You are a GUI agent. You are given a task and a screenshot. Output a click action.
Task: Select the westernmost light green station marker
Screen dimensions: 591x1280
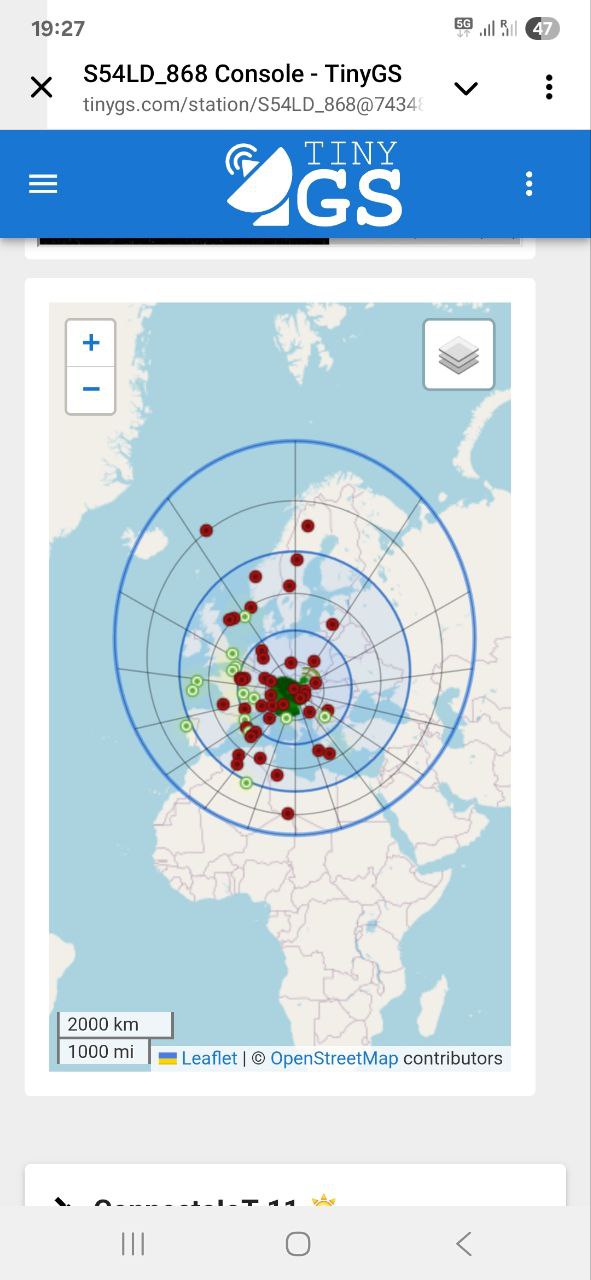coord(186,726)
